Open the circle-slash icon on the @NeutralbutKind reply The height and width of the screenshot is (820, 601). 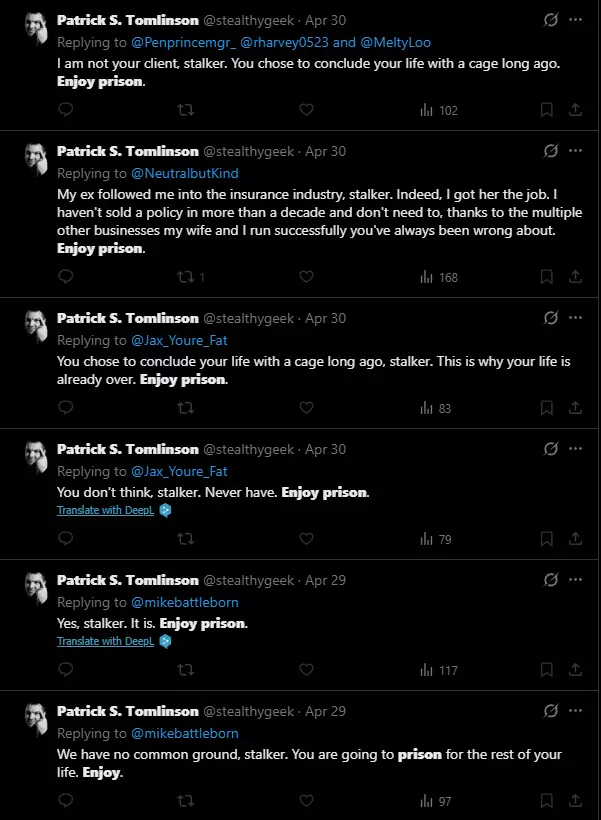551,151
